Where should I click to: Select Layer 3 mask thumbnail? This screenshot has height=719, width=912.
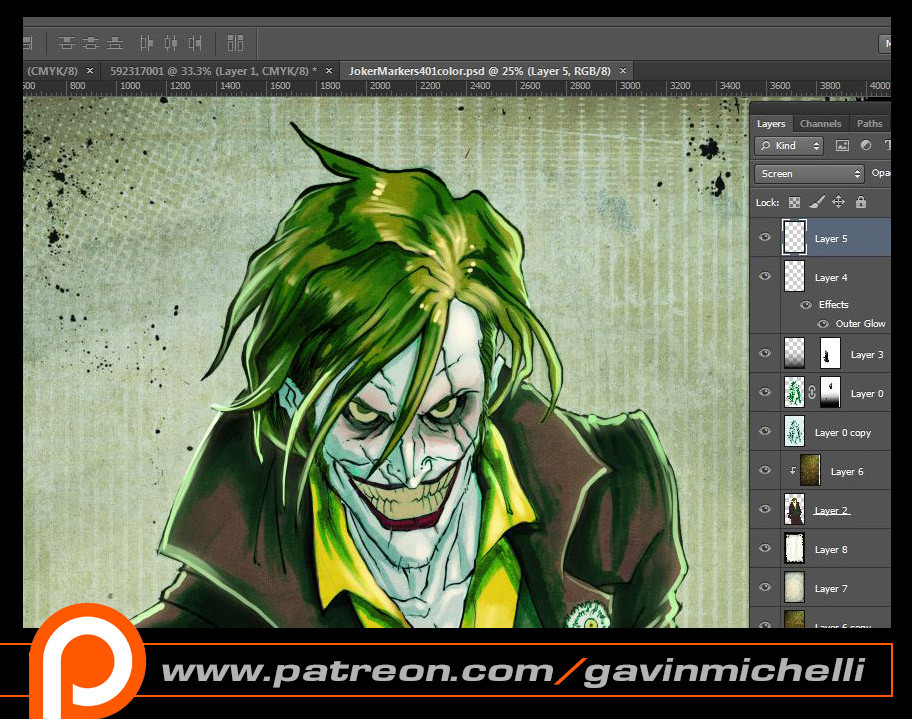point(830,353)
